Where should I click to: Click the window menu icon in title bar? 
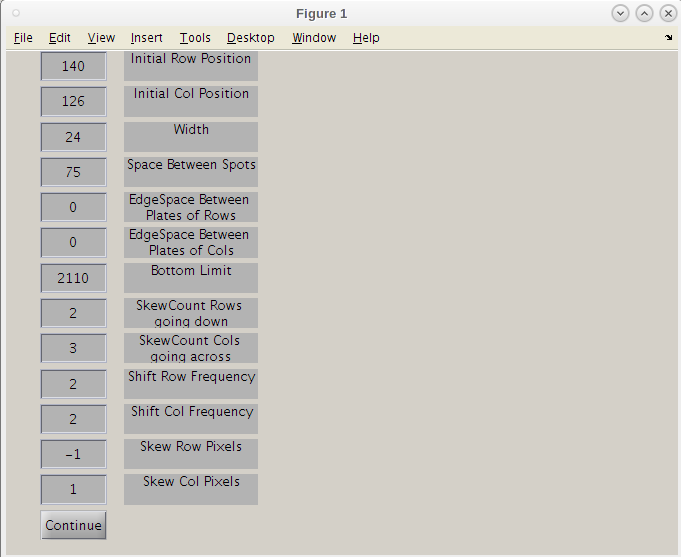coord(15,13)
